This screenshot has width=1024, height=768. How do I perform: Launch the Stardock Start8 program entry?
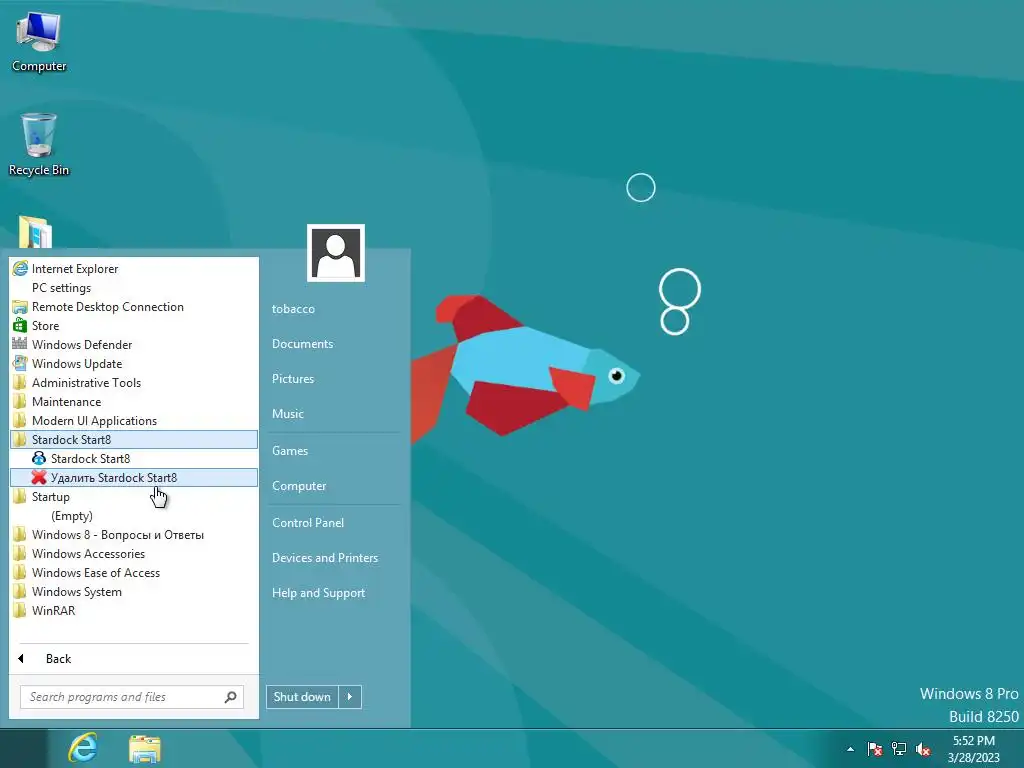tap(134, 458)
